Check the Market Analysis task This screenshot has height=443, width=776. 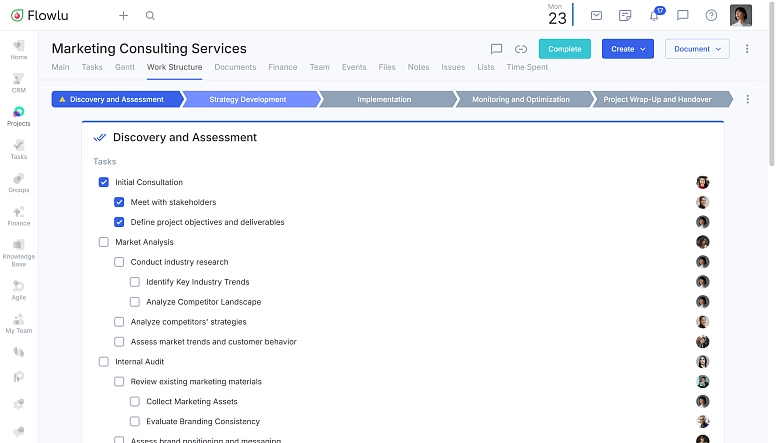point(103,242)
